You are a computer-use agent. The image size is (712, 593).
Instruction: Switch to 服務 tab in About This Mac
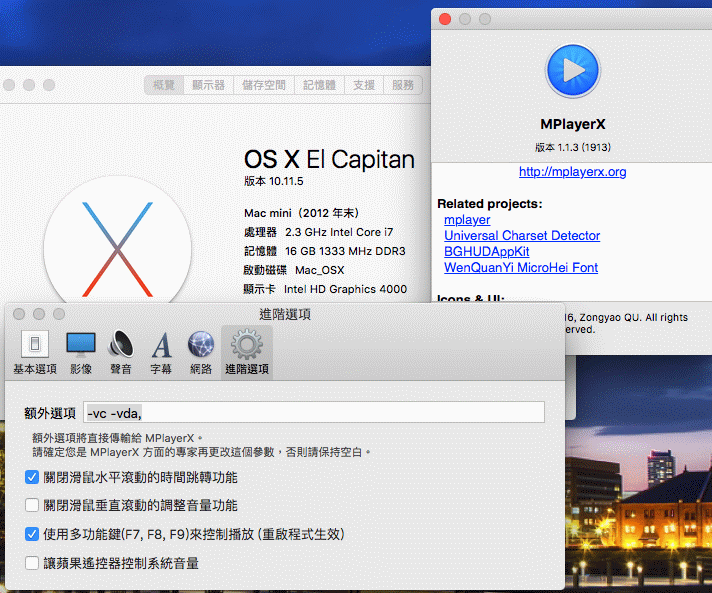coord(403,85)
